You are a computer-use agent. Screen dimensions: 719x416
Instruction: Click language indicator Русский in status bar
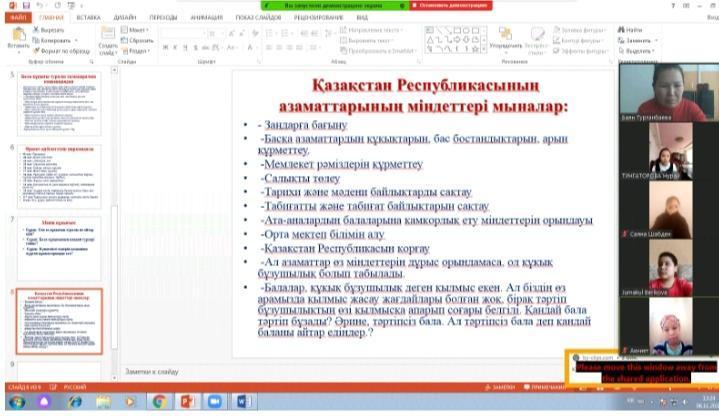[74, 387]
